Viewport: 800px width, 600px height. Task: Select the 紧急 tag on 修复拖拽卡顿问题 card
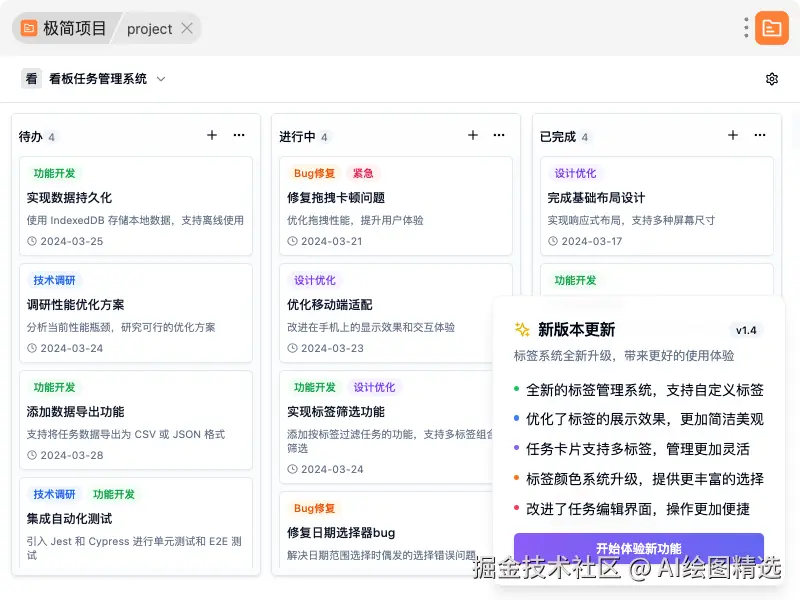point(363,172)
